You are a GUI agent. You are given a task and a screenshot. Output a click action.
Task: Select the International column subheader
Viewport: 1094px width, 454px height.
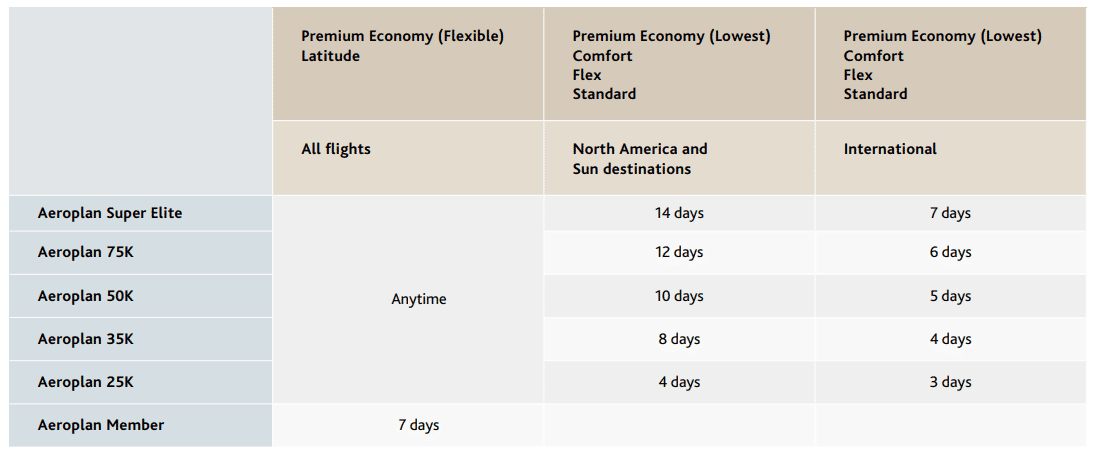click(x=890, y=149)
